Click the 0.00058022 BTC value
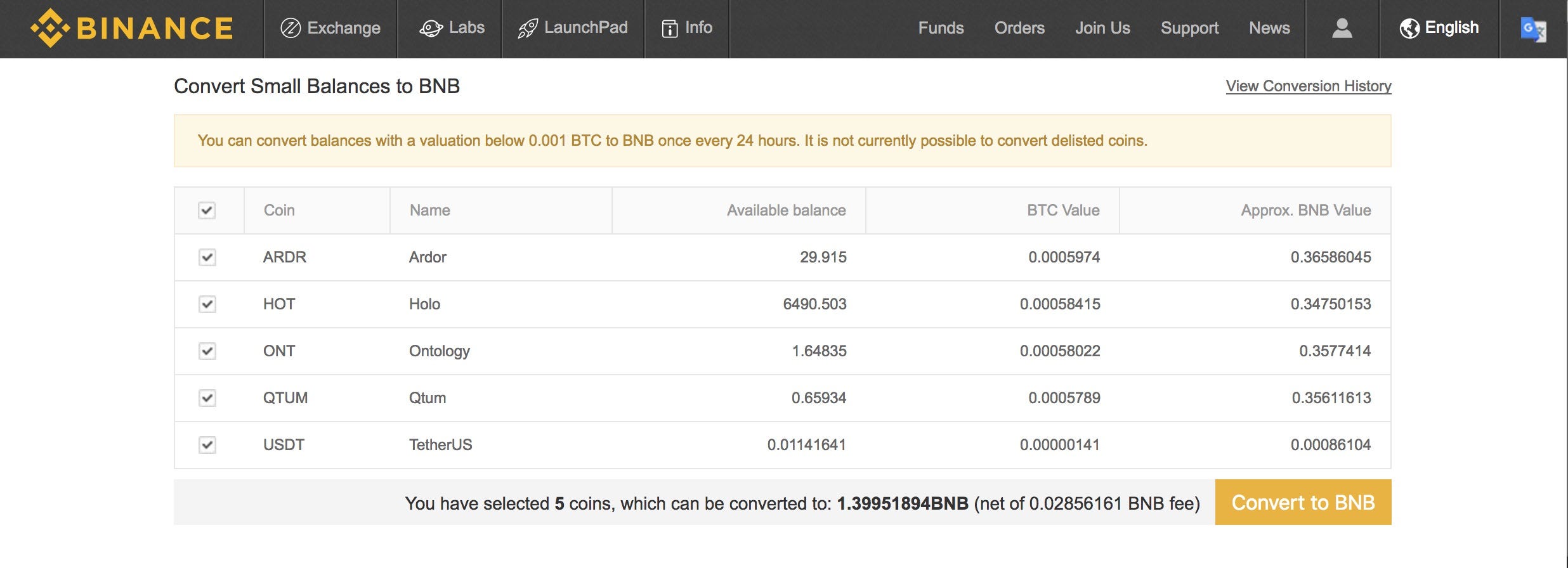Viewport: 1568px width, 568px height. [1060, 351]
